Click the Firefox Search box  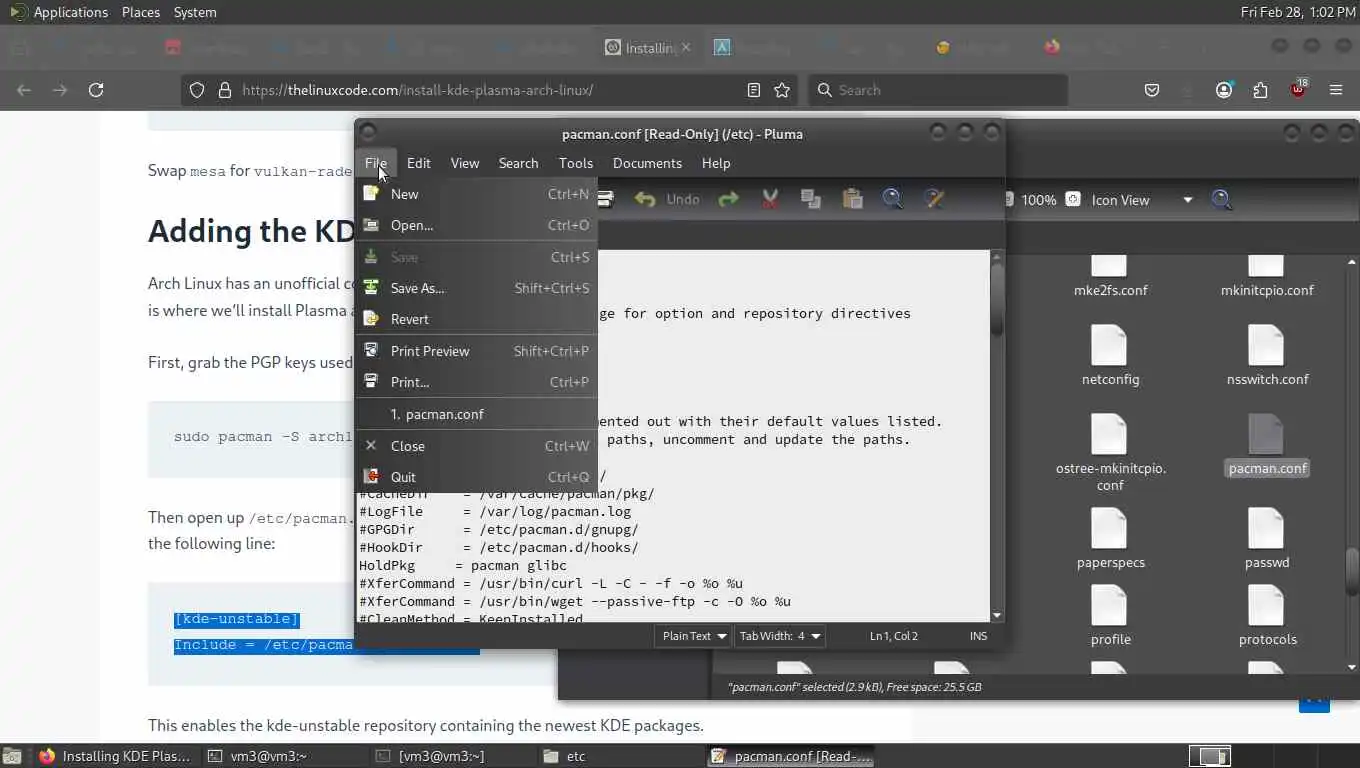pos(938,90)
